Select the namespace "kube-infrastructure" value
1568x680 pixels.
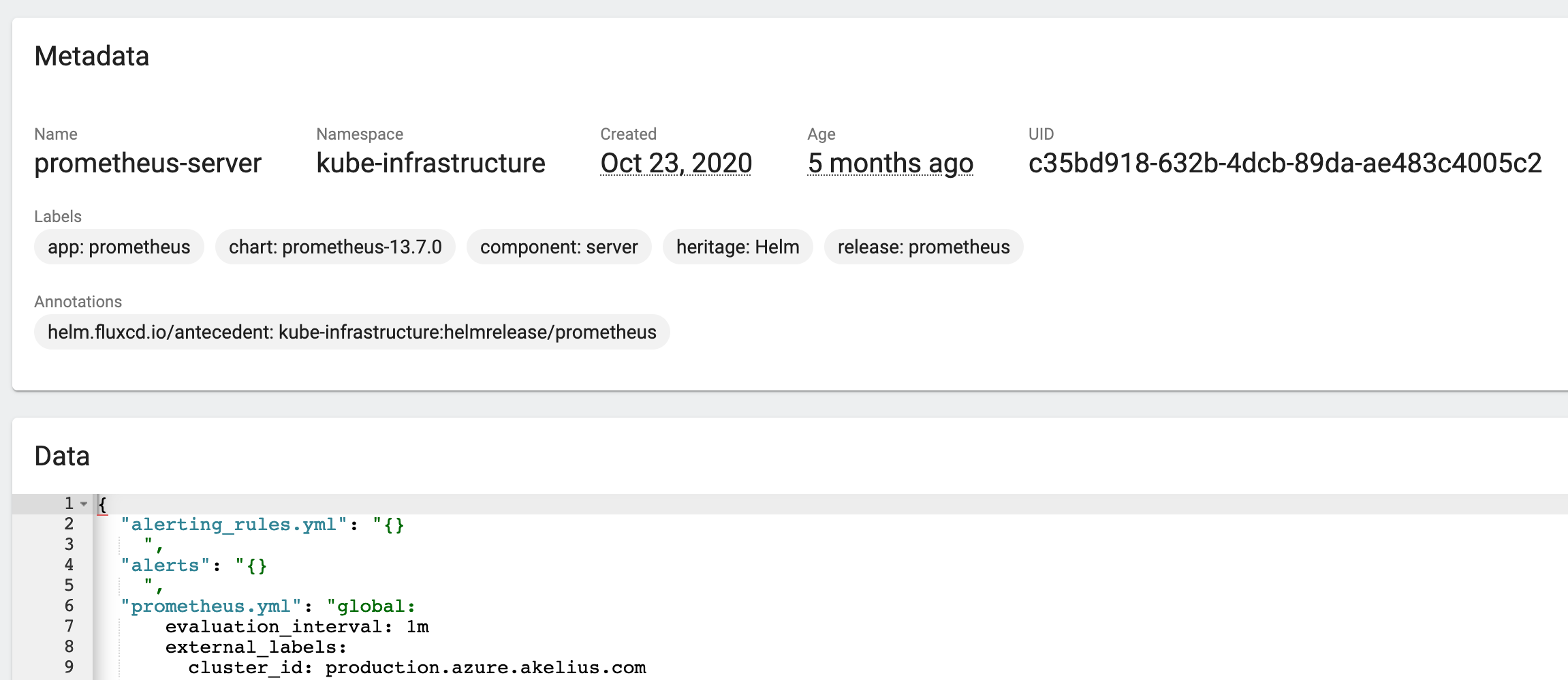coord(430,163)
